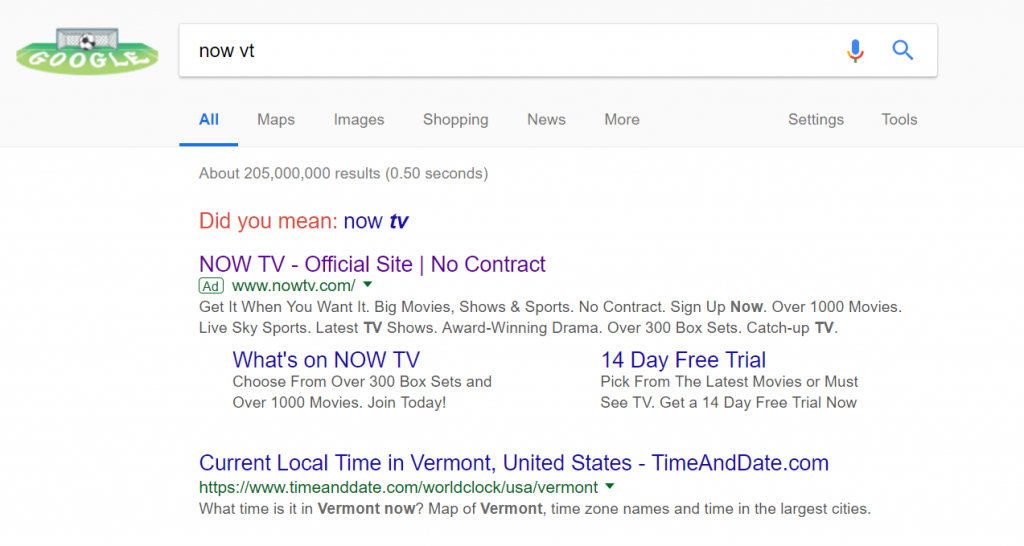Viewport: 1024px width, 546px height.
Task: Click the www.nowtv.com/ ad URL
Action: pyautogui.click(x=294, y=285)
